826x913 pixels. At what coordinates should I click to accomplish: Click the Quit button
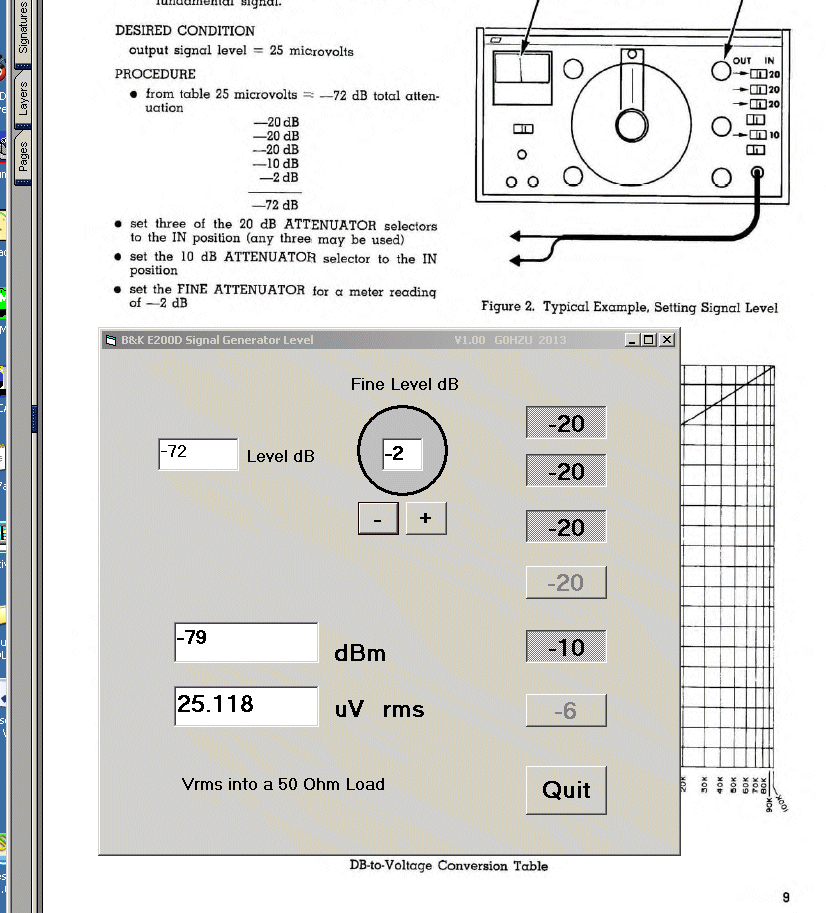(566, 790)
